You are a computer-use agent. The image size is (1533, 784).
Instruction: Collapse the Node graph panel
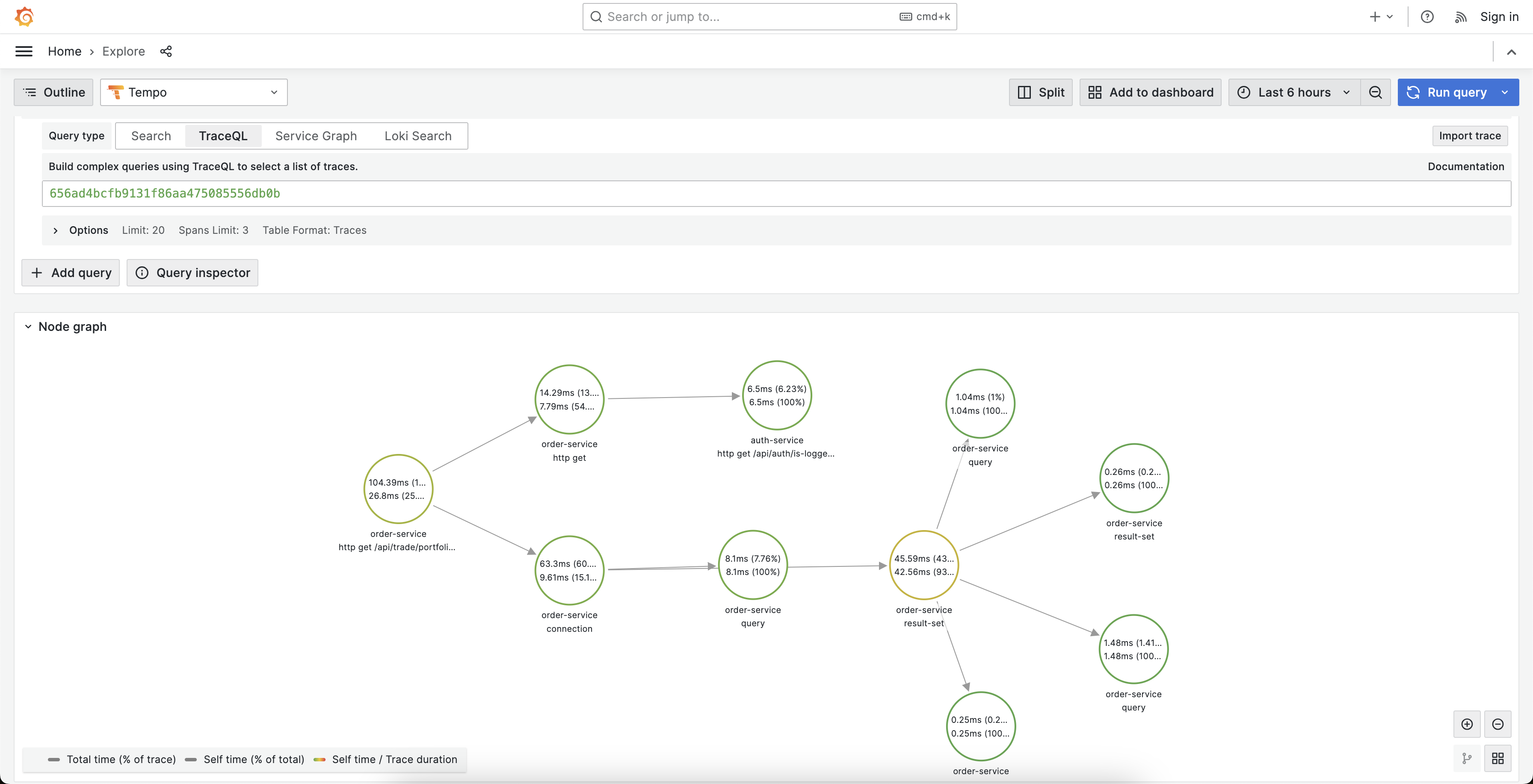click(28, 327)
